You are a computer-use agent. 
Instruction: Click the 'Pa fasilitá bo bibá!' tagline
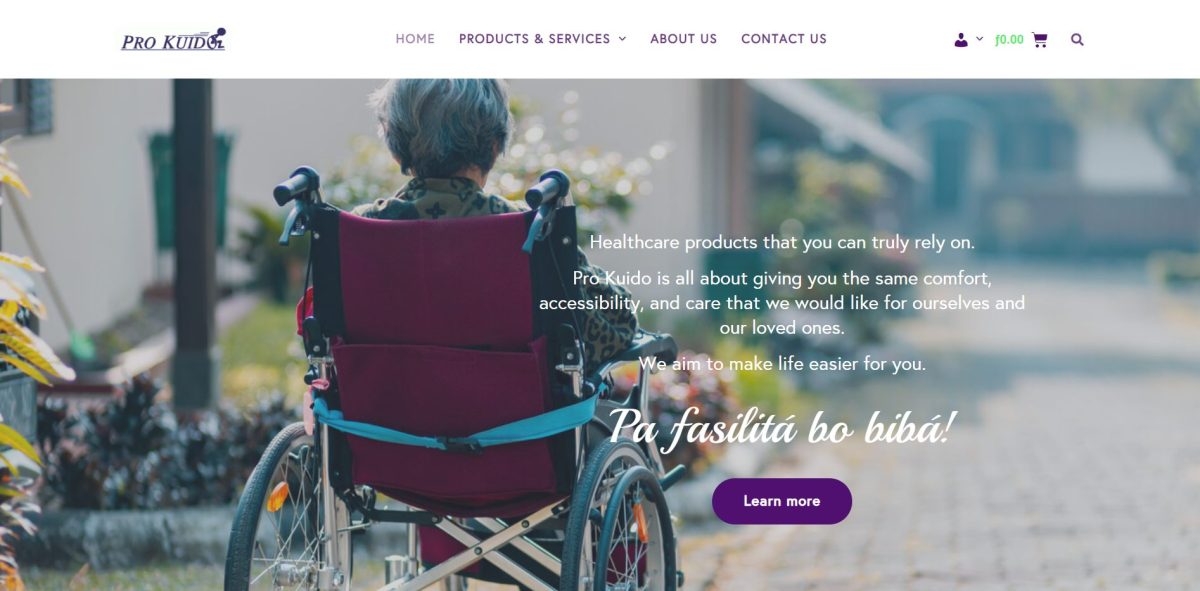pyautogui.click(x=781, y=428)
